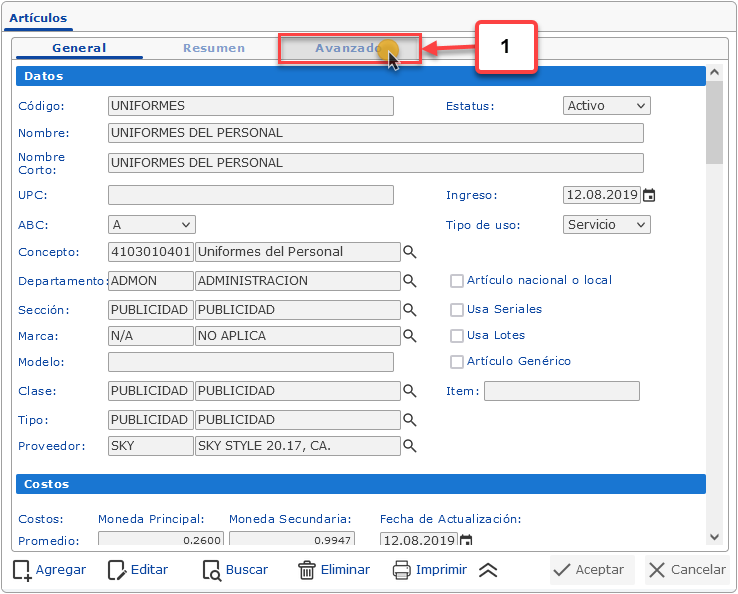
Task: Select the Artículos window tab
Action: pos(38,18)
